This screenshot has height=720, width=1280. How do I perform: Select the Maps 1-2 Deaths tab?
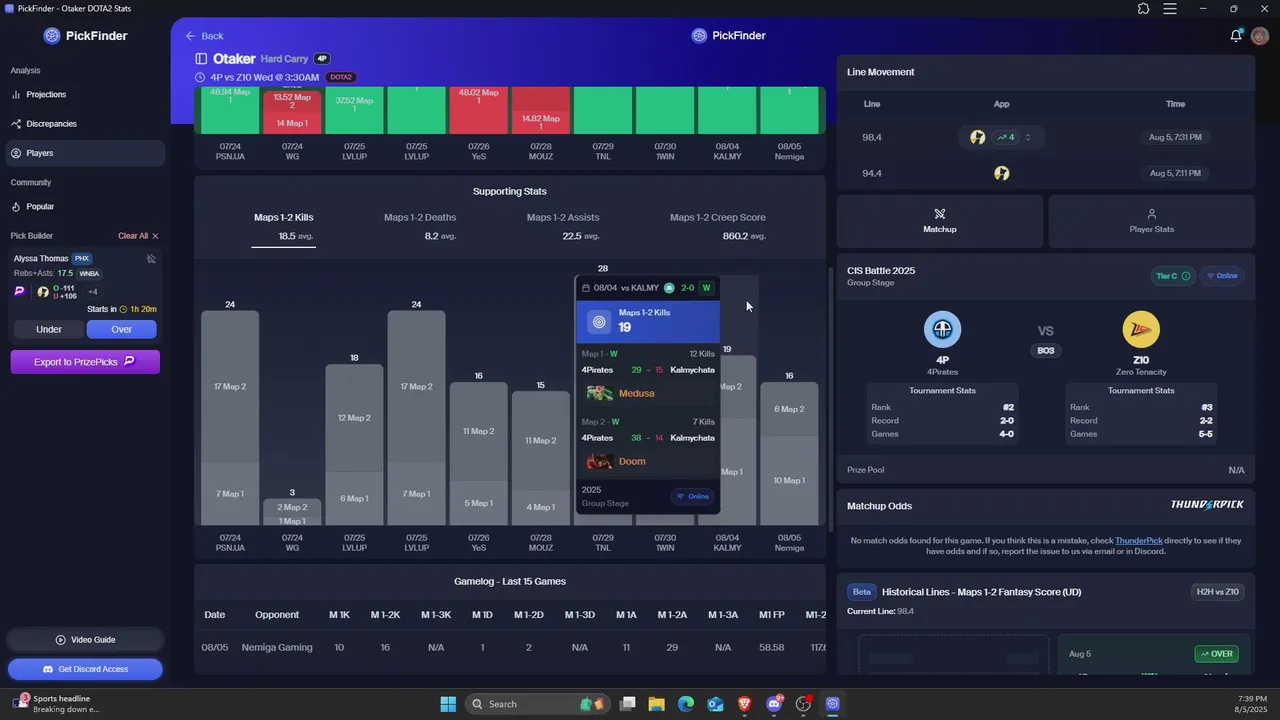[x=420, y=226]
